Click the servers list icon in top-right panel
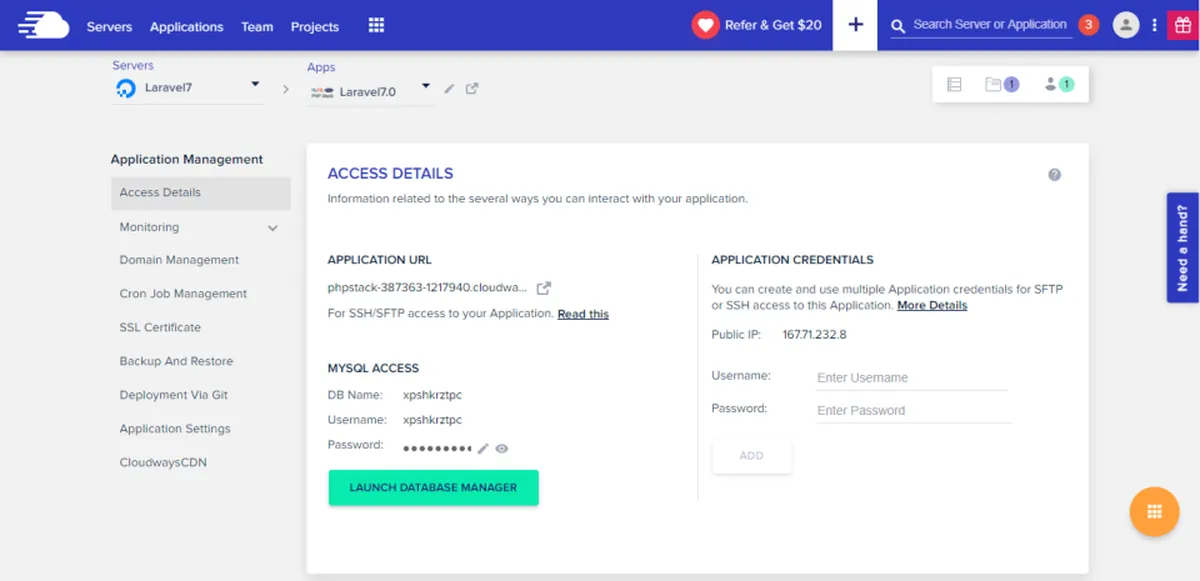Viewport: 1200px width, 581px height. [x=954, y=85]
